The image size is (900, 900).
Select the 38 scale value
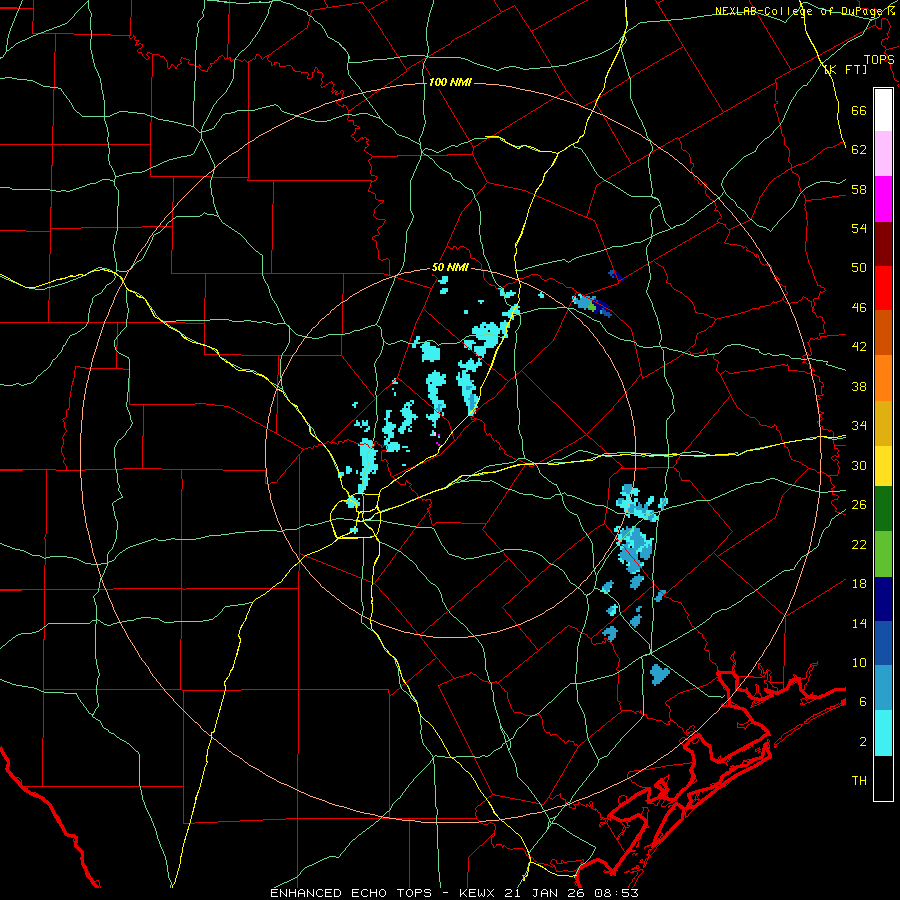pyautogui.click(x=859, y=386)
